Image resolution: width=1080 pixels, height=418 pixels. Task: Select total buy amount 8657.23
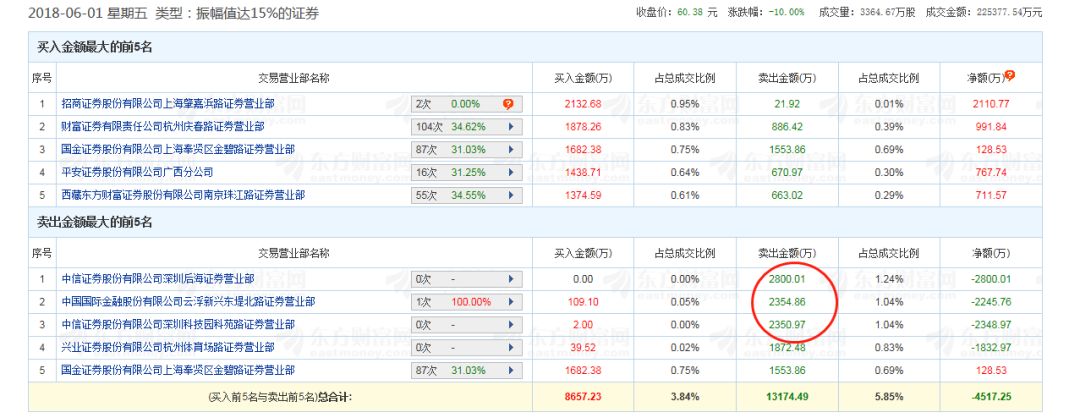(583, 397)
